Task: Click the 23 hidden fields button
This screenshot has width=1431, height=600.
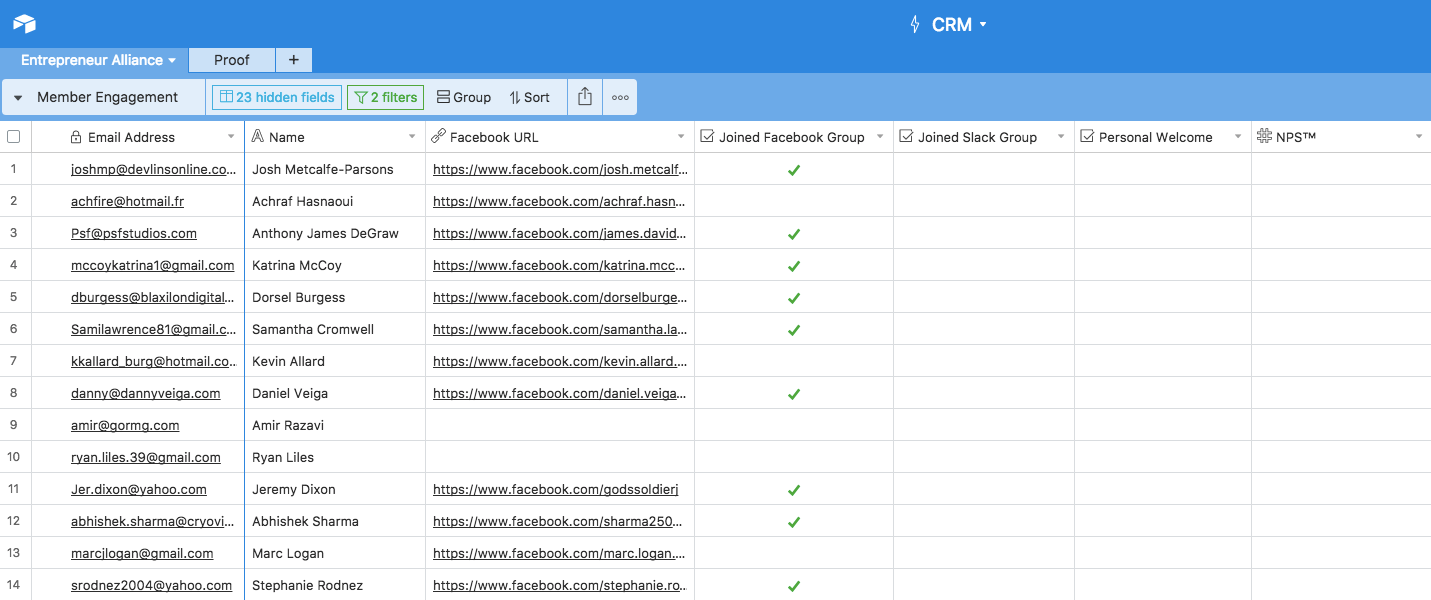Action: coord(277,97)
